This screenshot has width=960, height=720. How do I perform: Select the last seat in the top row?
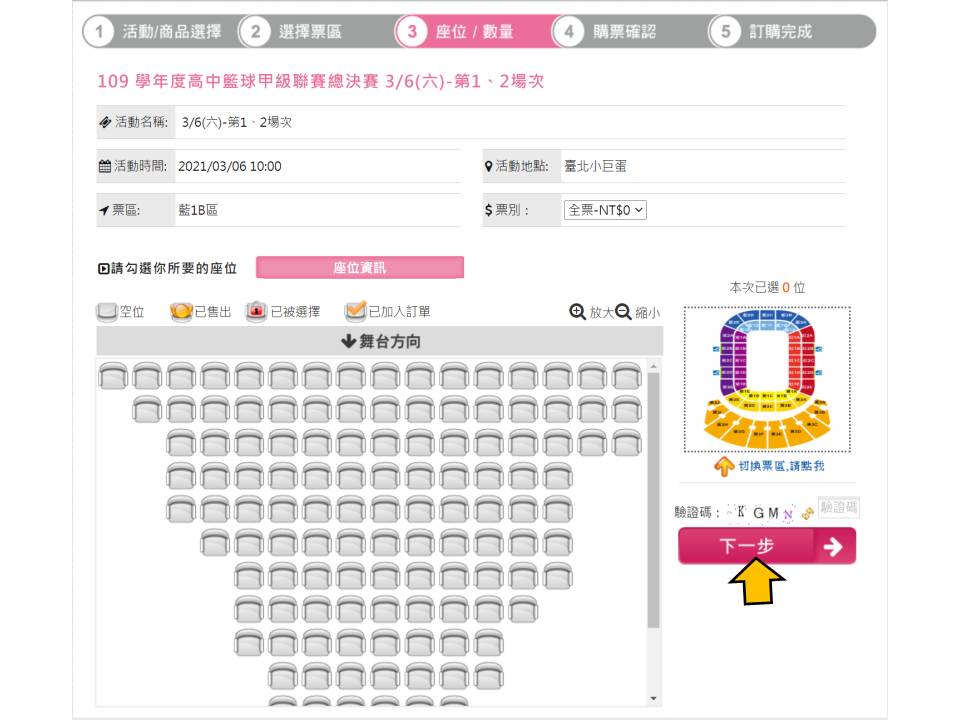(x=626, y=377)
